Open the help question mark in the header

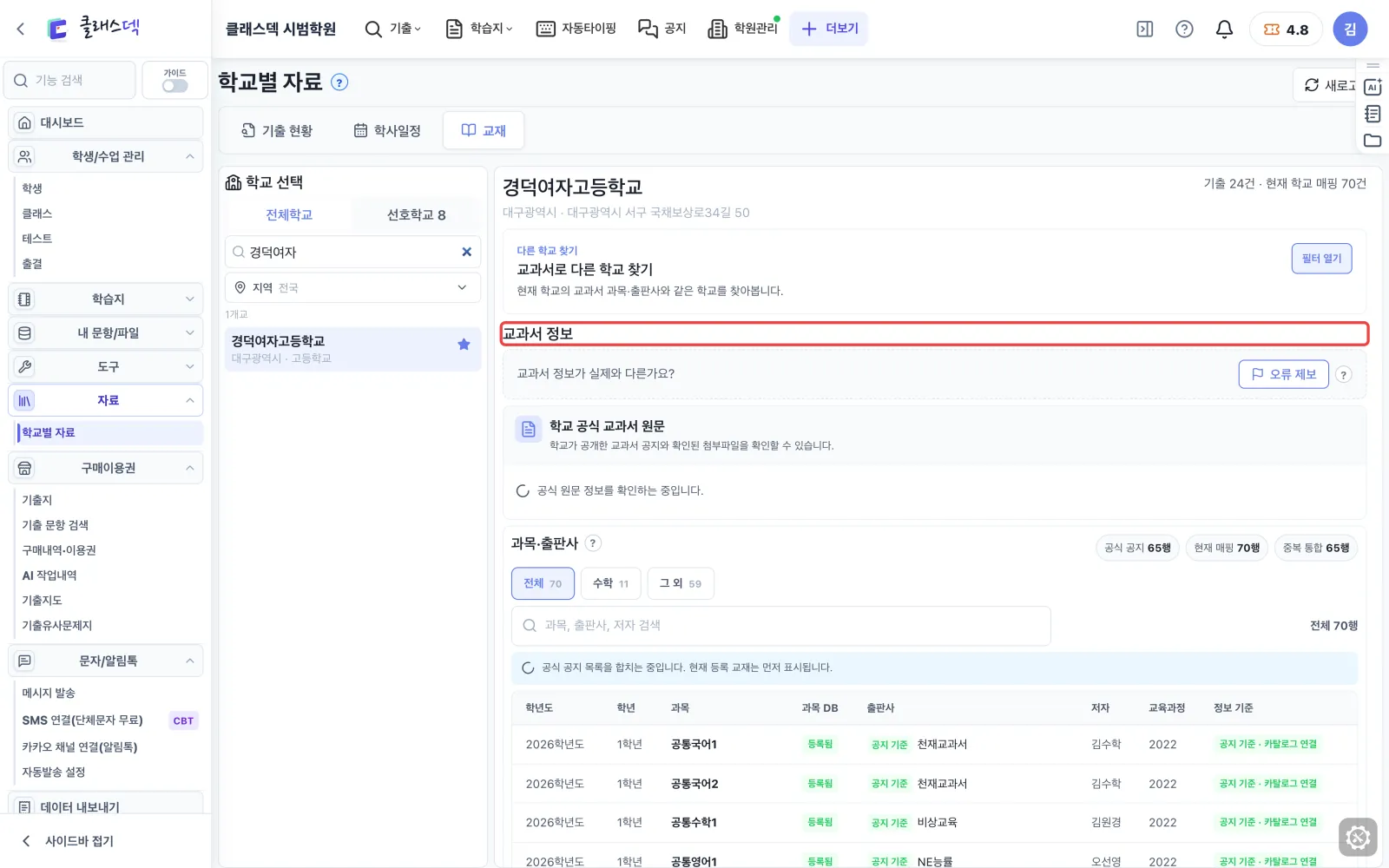(1184, 29)
